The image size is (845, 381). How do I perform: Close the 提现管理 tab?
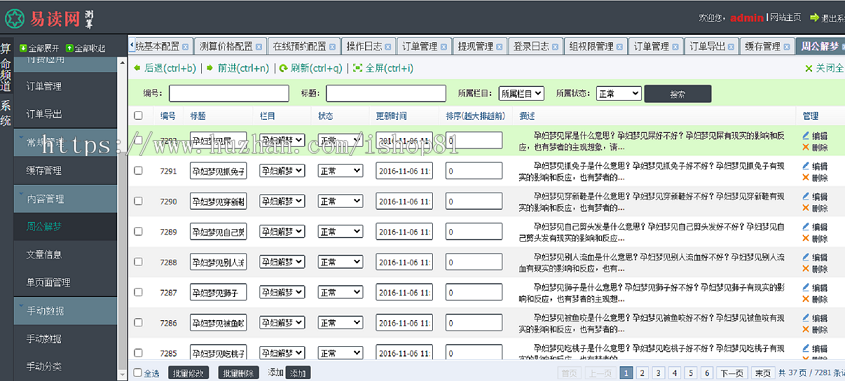pyautogui.click(x=500, y=47)
